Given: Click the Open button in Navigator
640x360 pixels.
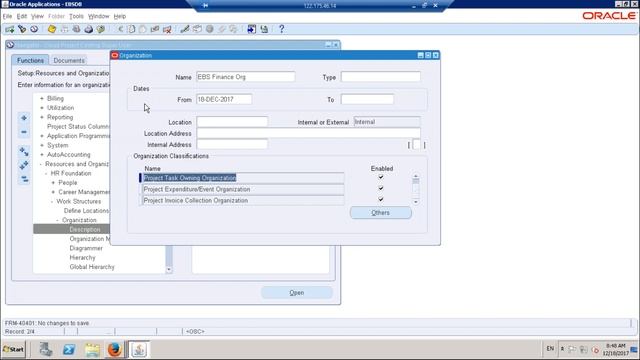Looking at the screenshot, I should (297, 293).
